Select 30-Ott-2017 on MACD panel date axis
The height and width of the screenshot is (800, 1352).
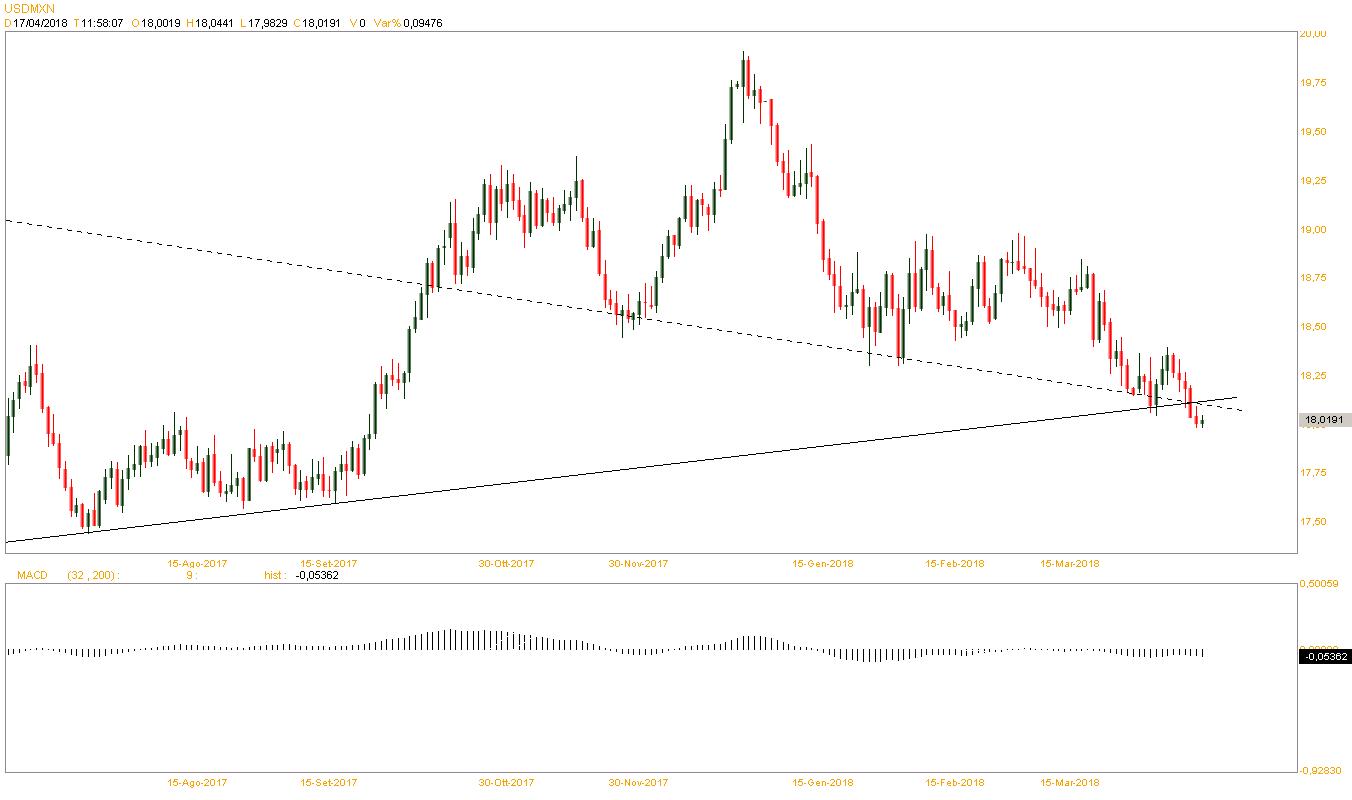point(505,782)
